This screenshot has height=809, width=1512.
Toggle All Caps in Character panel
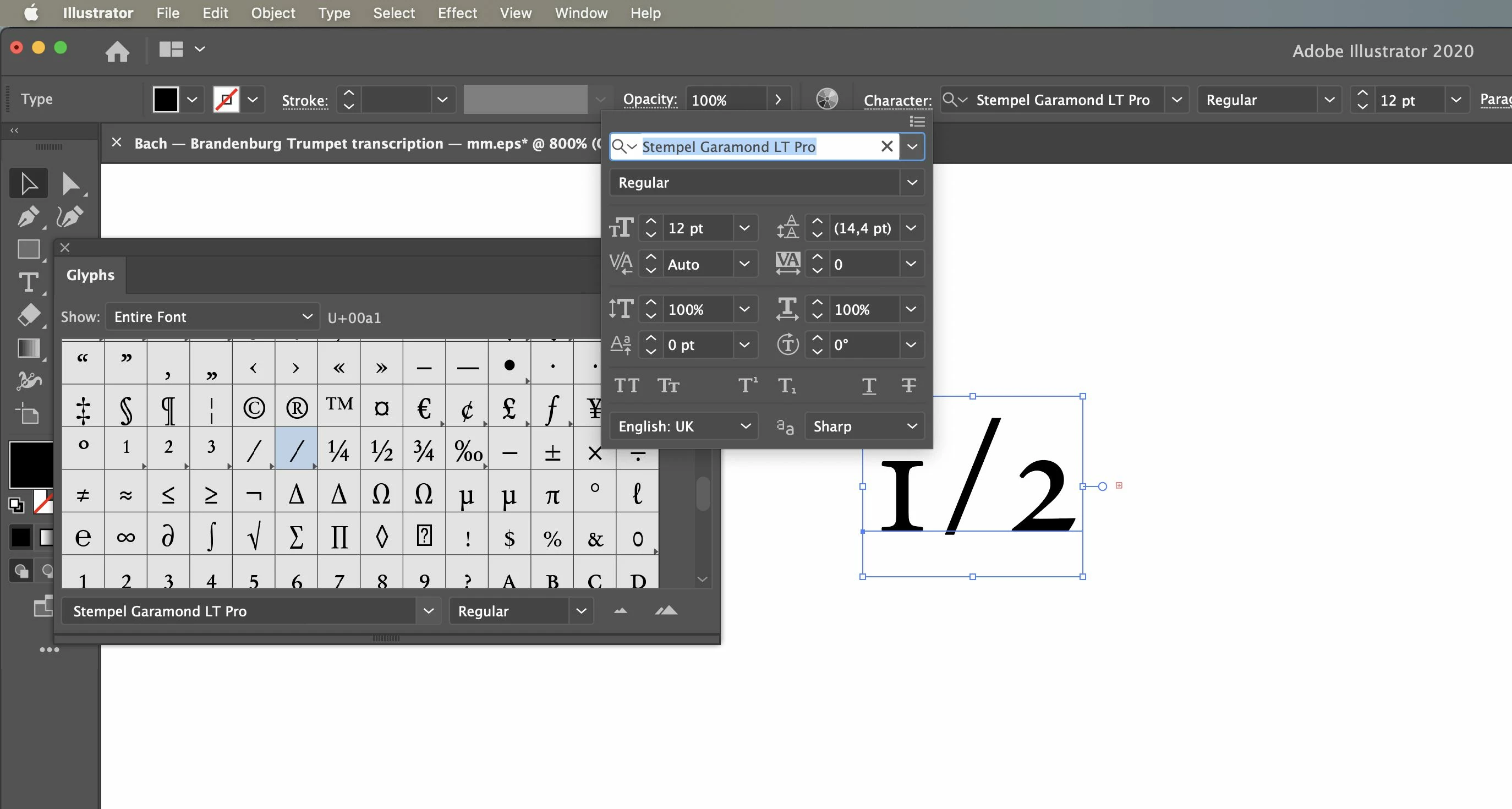[x=626, y=386]
